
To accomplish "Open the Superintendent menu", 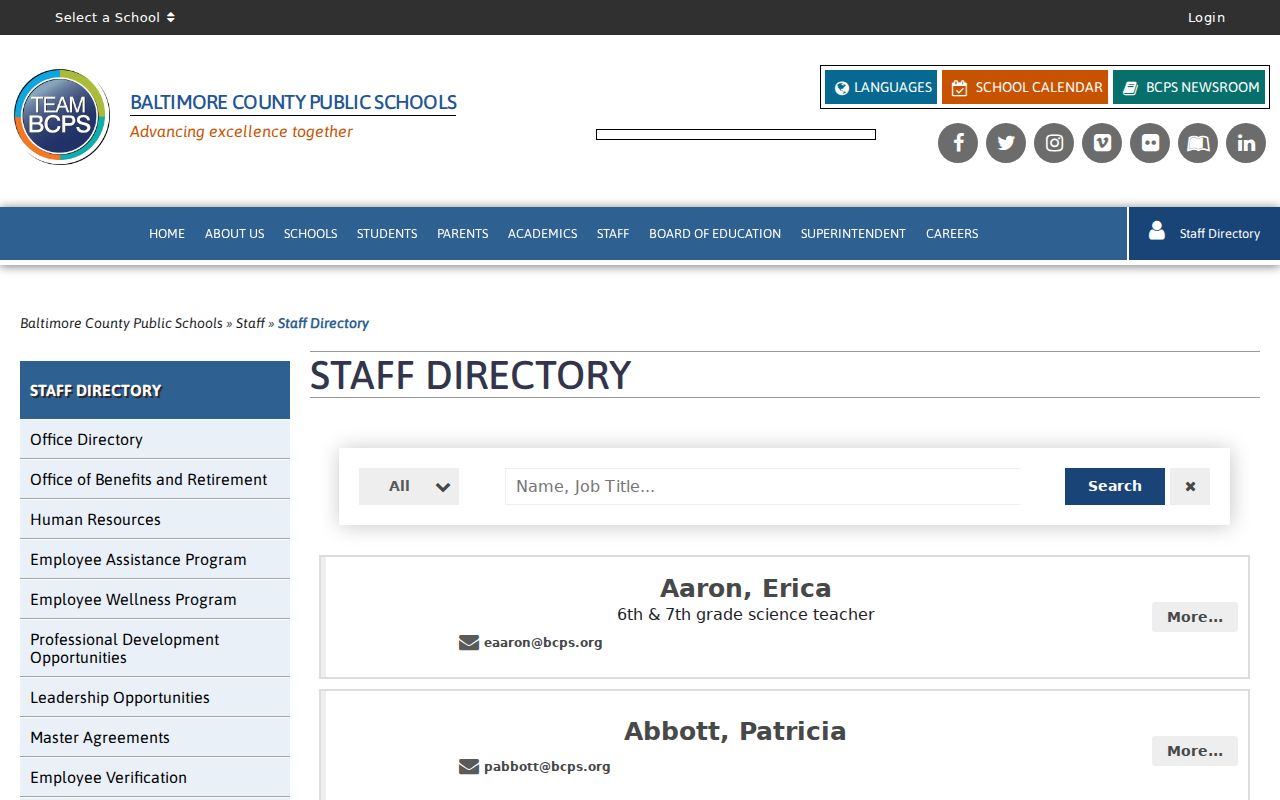I will [x=853, y=233].
